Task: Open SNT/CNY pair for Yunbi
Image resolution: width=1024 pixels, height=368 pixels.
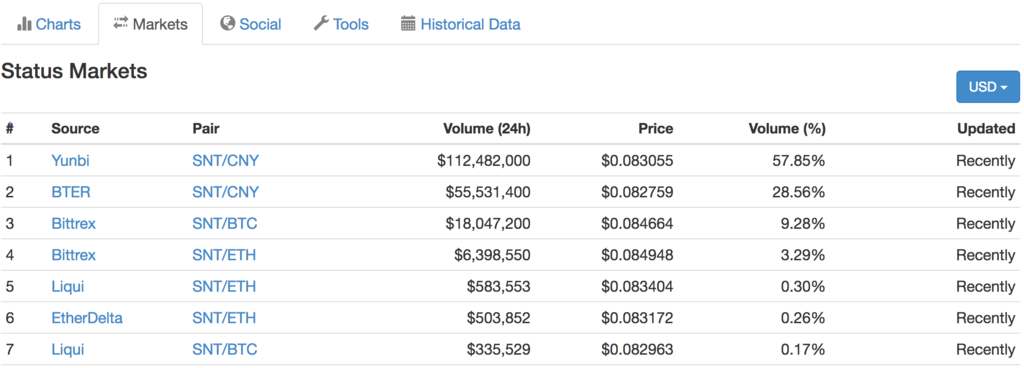Action: 225,161
